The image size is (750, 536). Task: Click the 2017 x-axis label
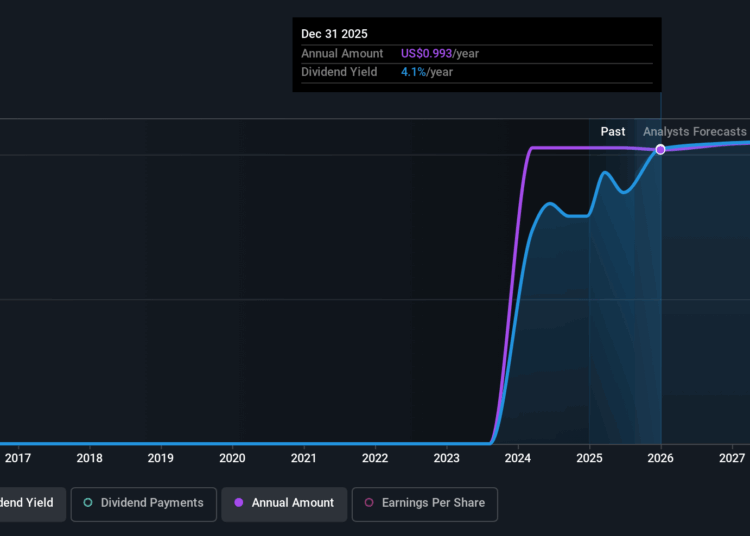click(18, 458)
